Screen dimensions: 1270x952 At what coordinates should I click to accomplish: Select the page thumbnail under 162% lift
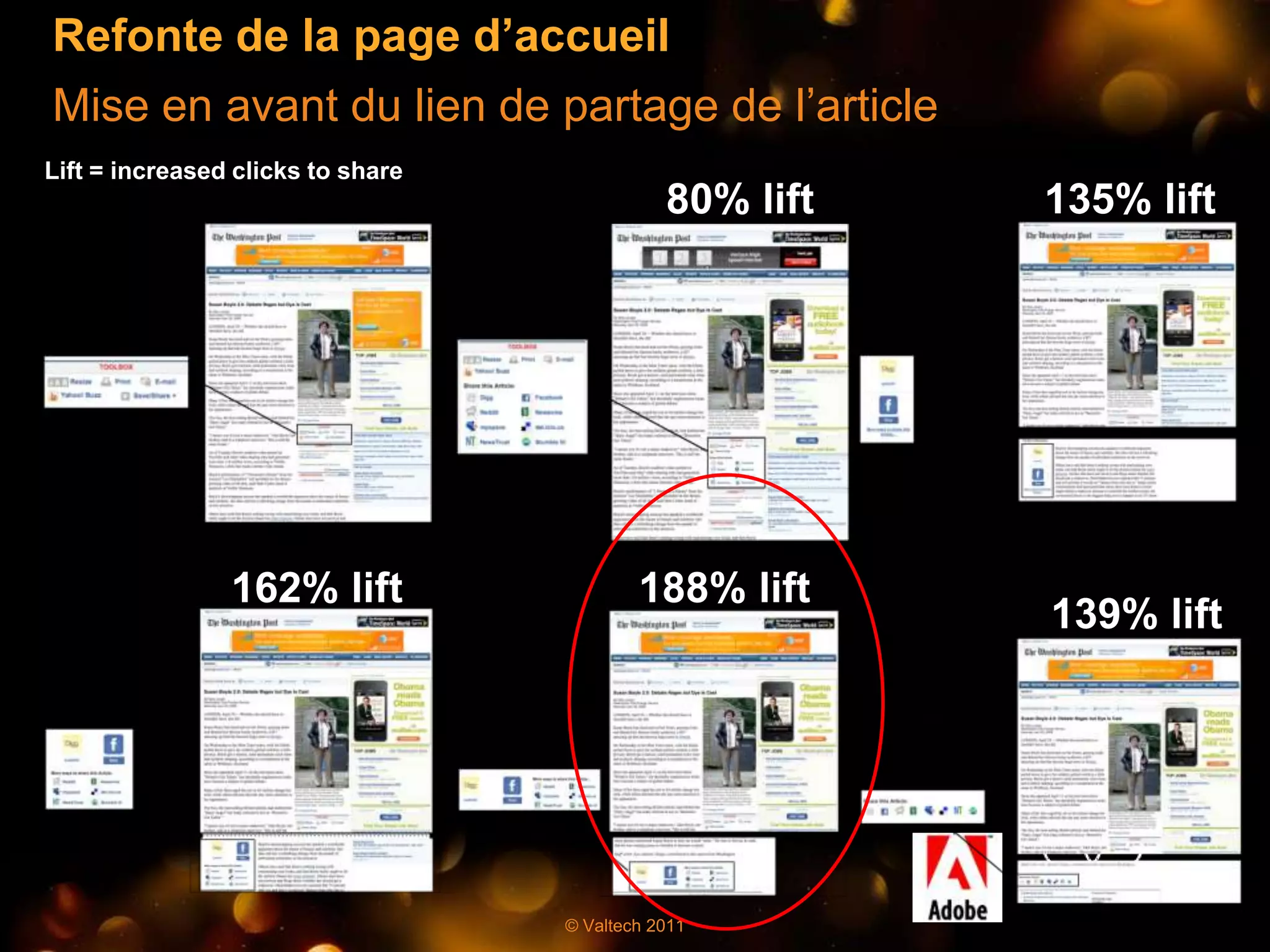[316, 721]
